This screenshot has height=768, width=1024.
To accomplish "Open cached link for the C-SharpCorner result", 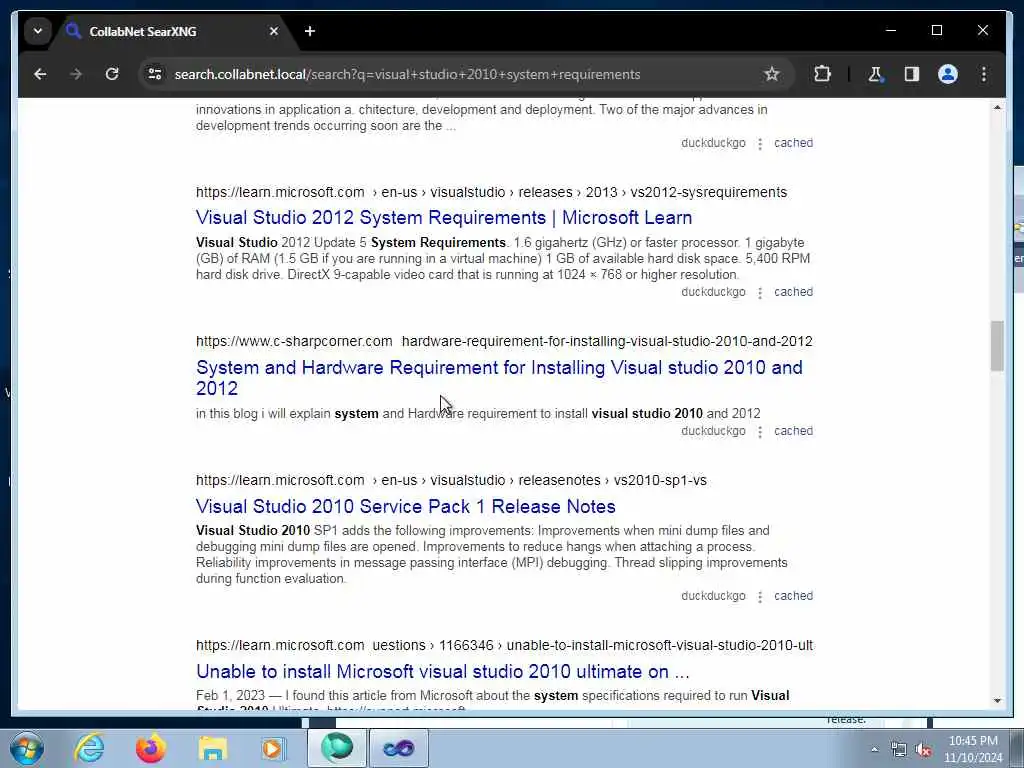I will (x=793, y=431).
